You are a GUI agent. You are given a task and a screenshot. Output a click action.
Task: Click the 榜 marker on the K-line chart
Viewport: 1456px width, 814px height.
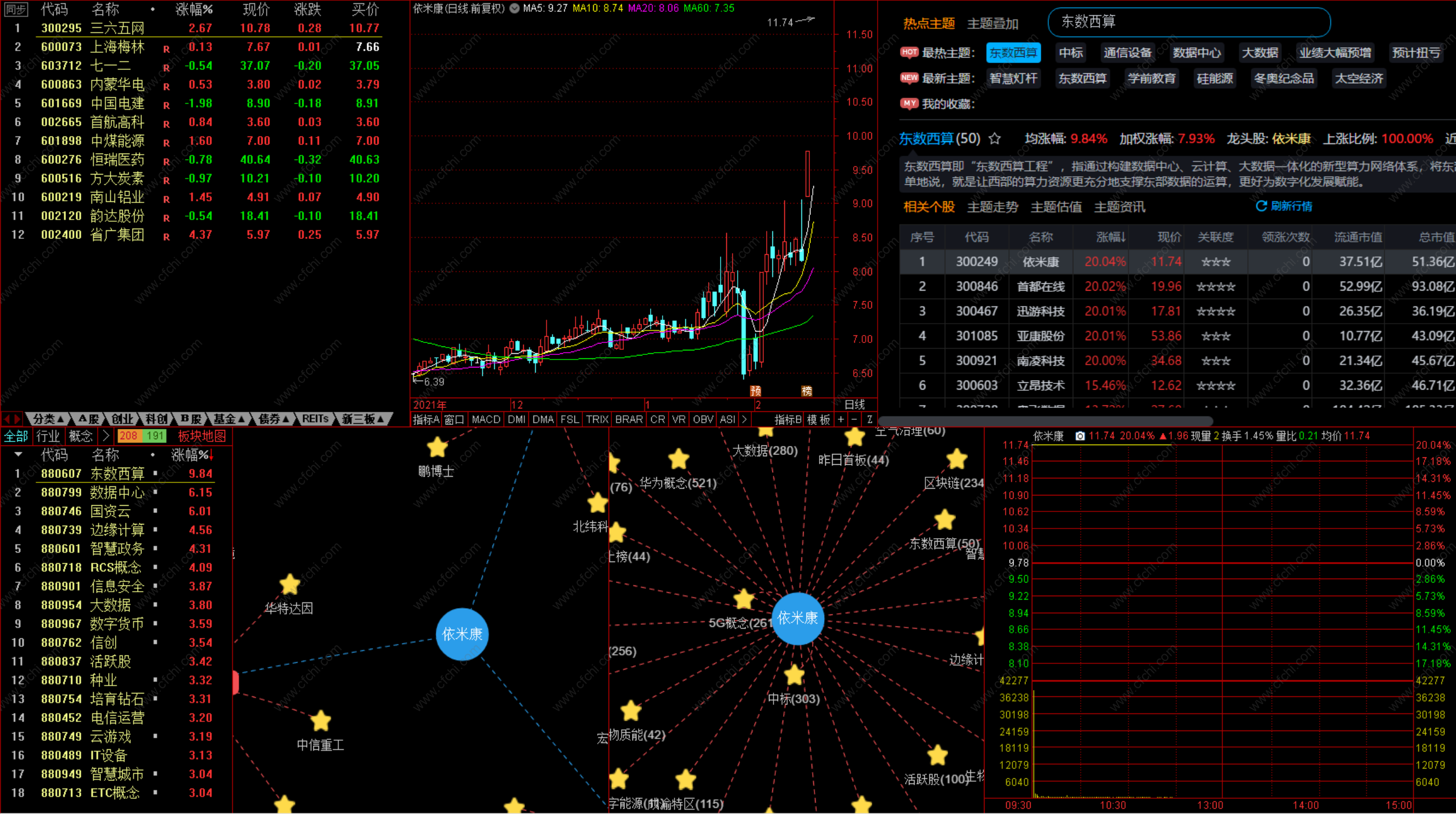pyautogui.click(x=806, y=391)
